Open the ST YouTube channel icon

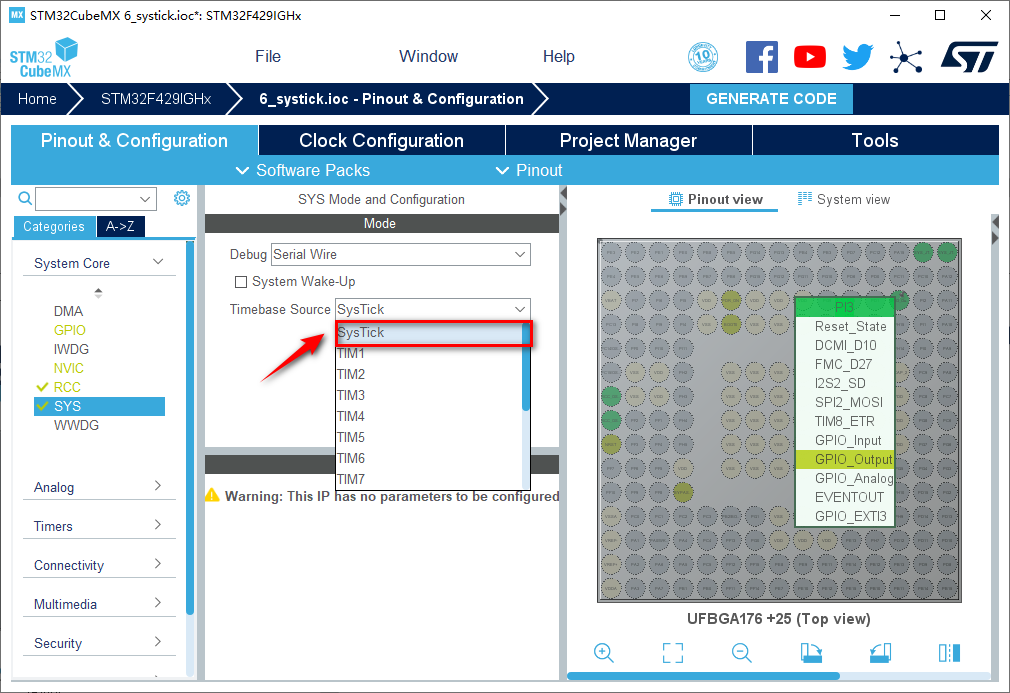(x=810, y=57)
